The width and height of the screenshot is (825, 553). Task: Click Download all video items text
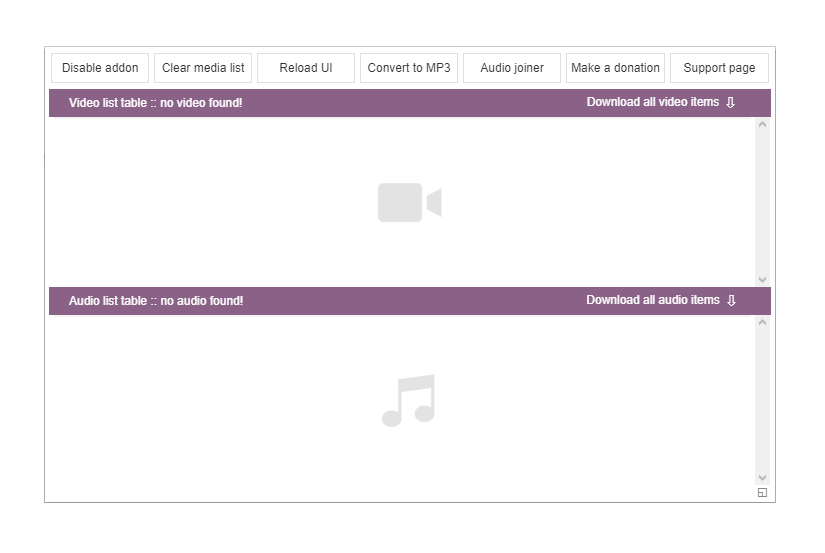pos(653,102)
